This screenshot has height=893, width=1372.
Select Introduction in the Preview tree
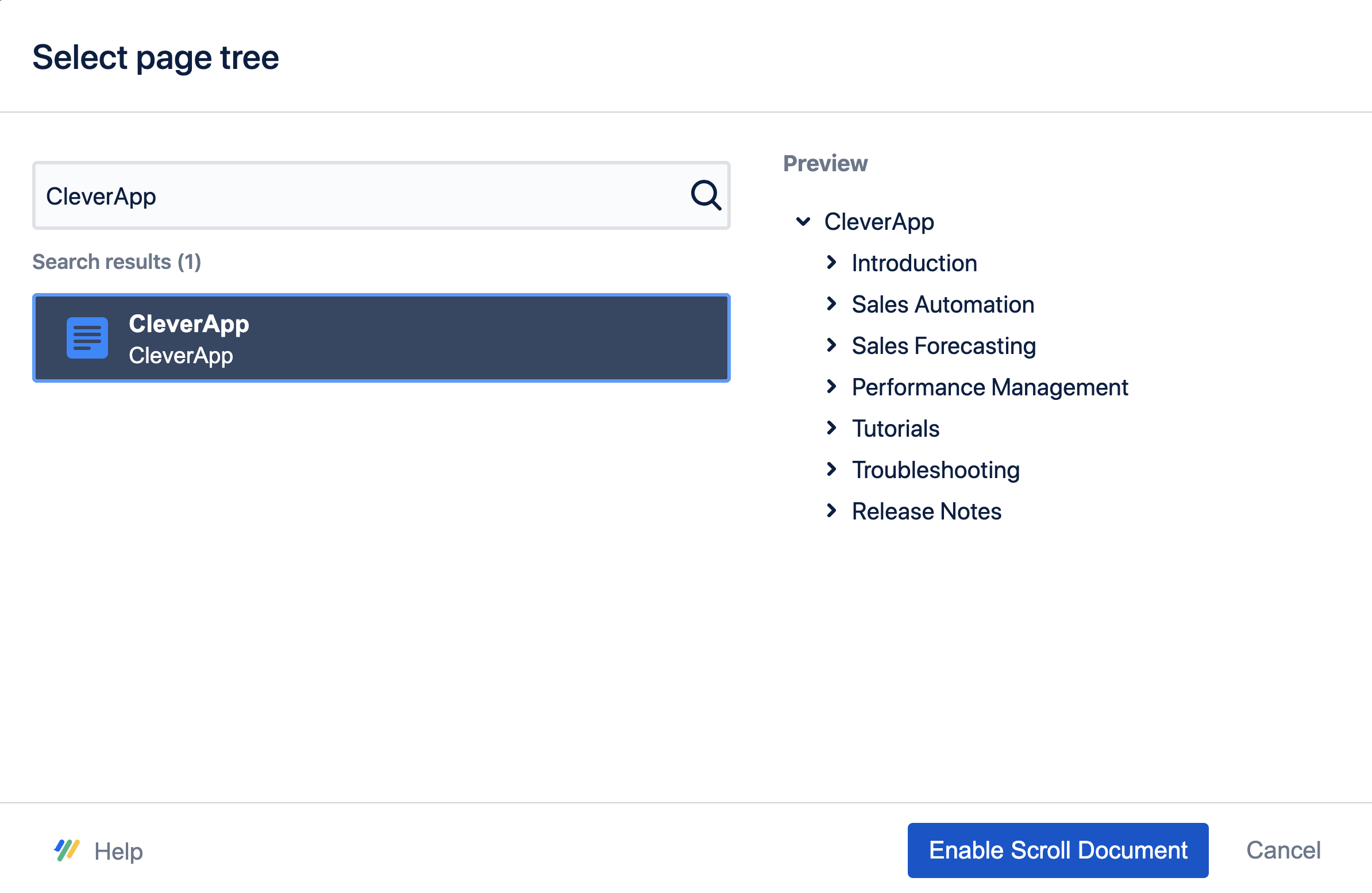tap(914, 263)
